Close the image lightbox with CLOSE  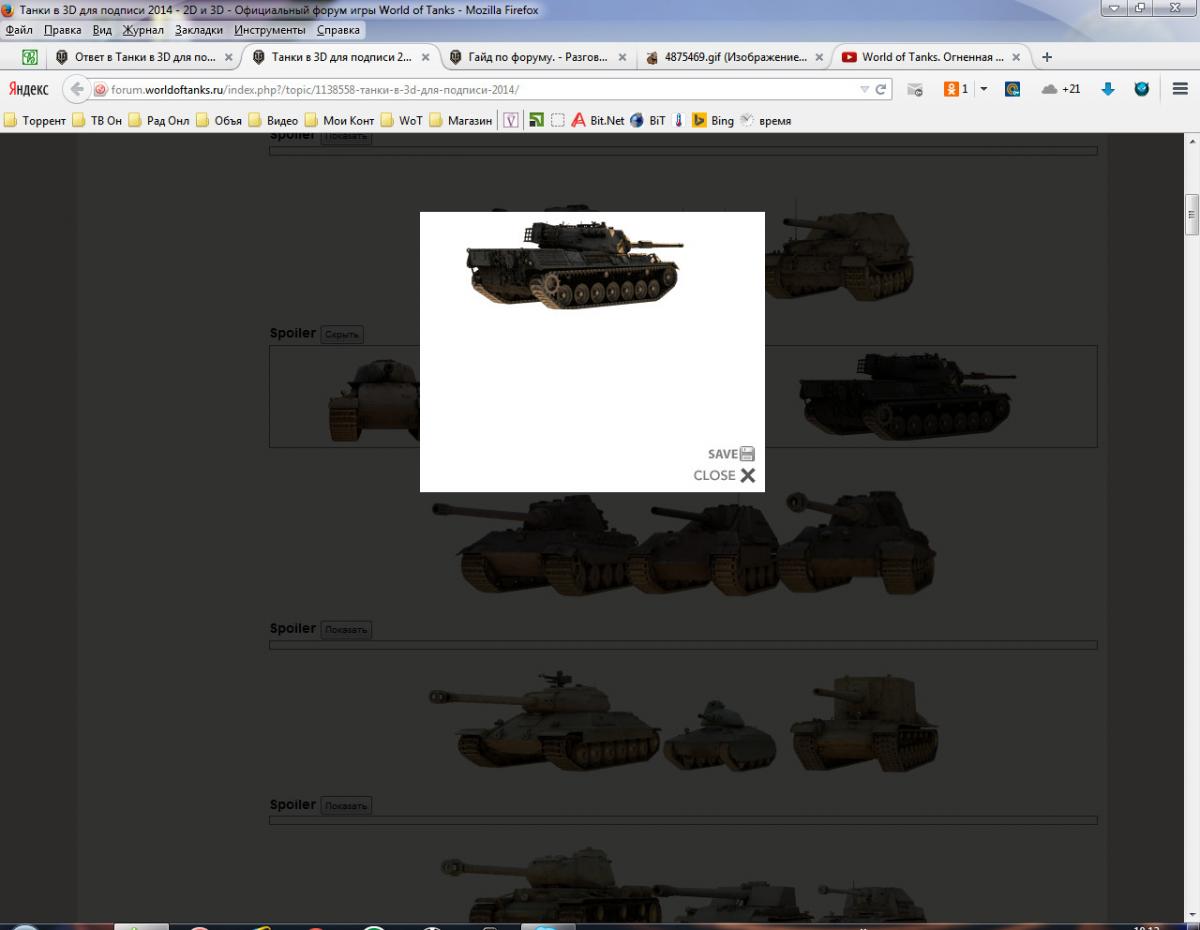pyautogui.click(x=724, y=475)
